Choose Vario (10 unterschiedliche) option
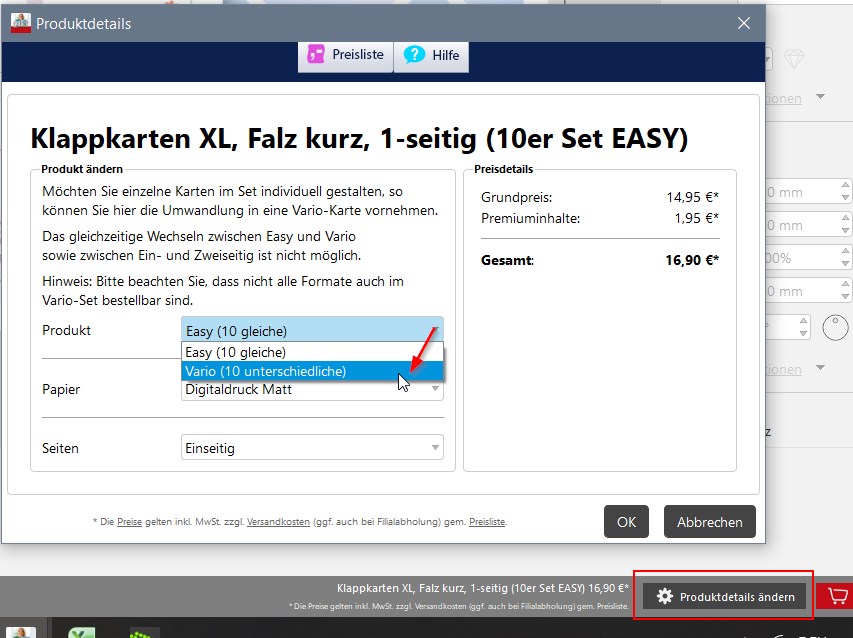The image size is (853, 638). [x=312, y=371]
